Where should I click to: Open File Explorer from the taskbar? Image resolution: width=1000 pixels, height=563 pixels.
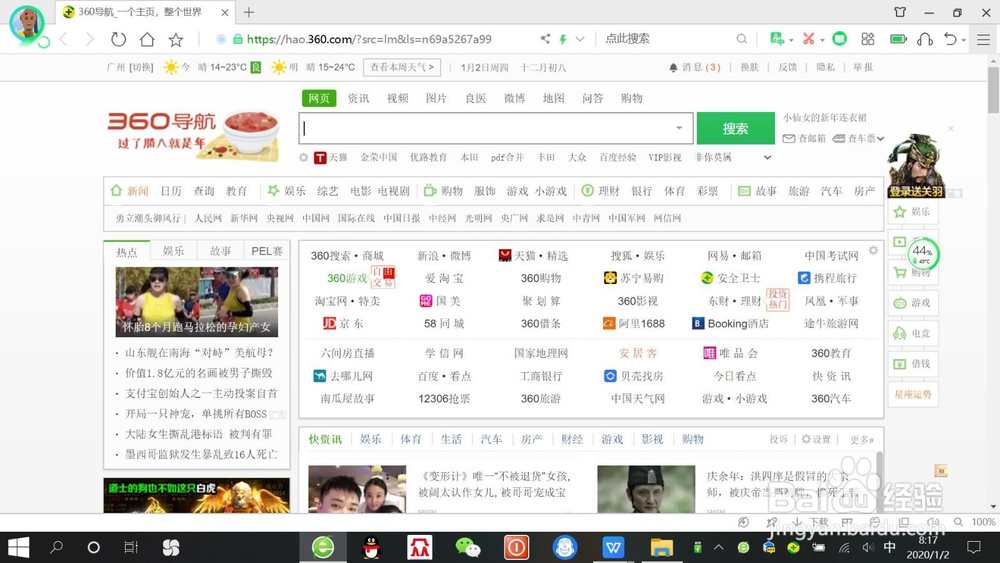[x=661, y=547]
